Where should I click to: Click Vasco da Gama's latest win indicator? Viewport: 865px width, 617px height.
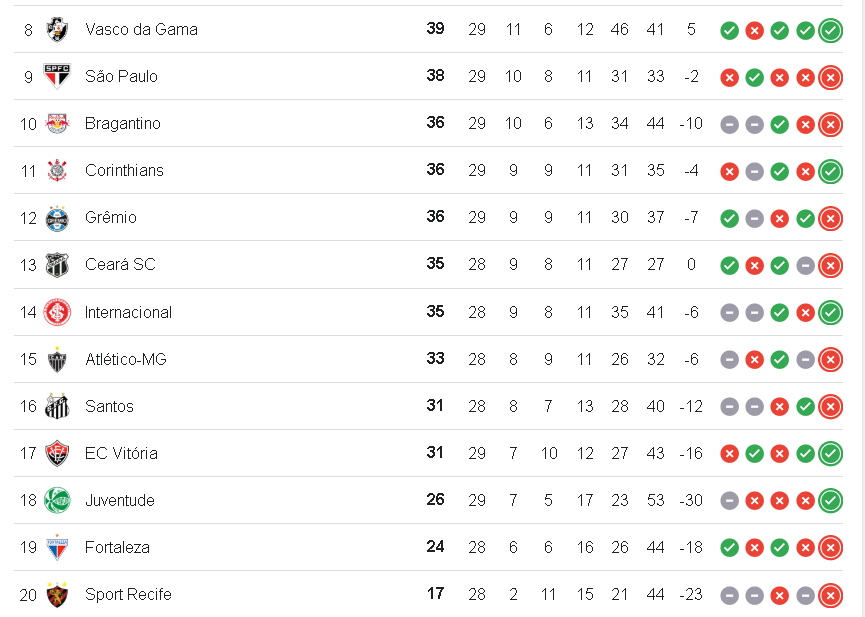point(830,30)
